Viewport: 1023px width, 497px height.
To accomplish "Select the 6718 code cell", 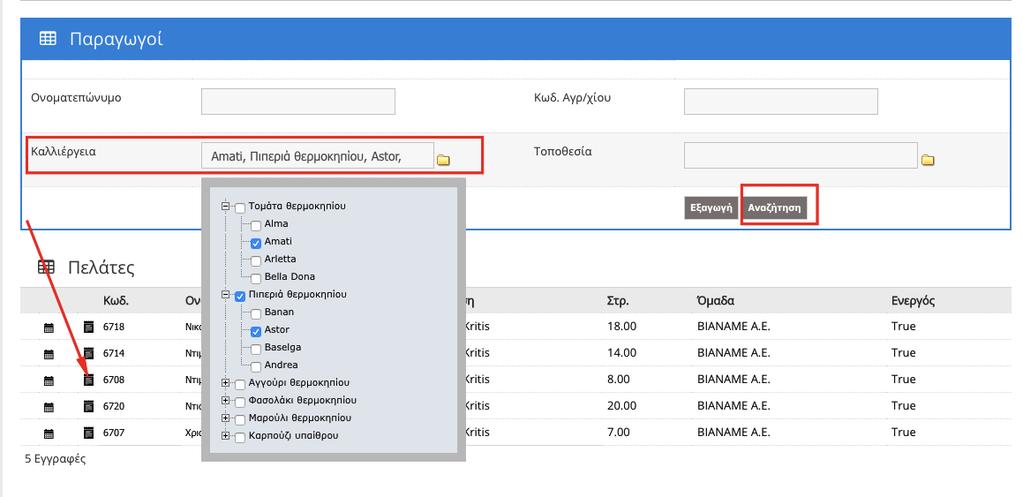I will click(114, 327).
